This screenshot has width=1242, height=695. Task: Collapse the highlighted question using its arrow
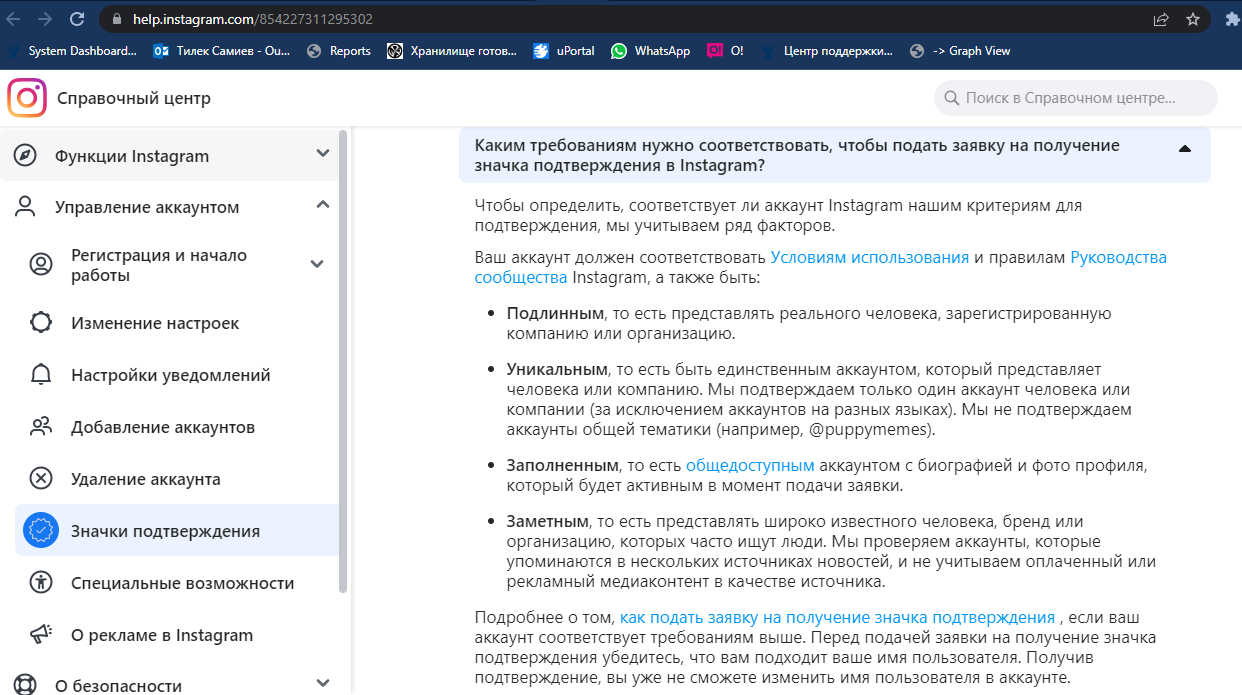[x=1184, y=148]
